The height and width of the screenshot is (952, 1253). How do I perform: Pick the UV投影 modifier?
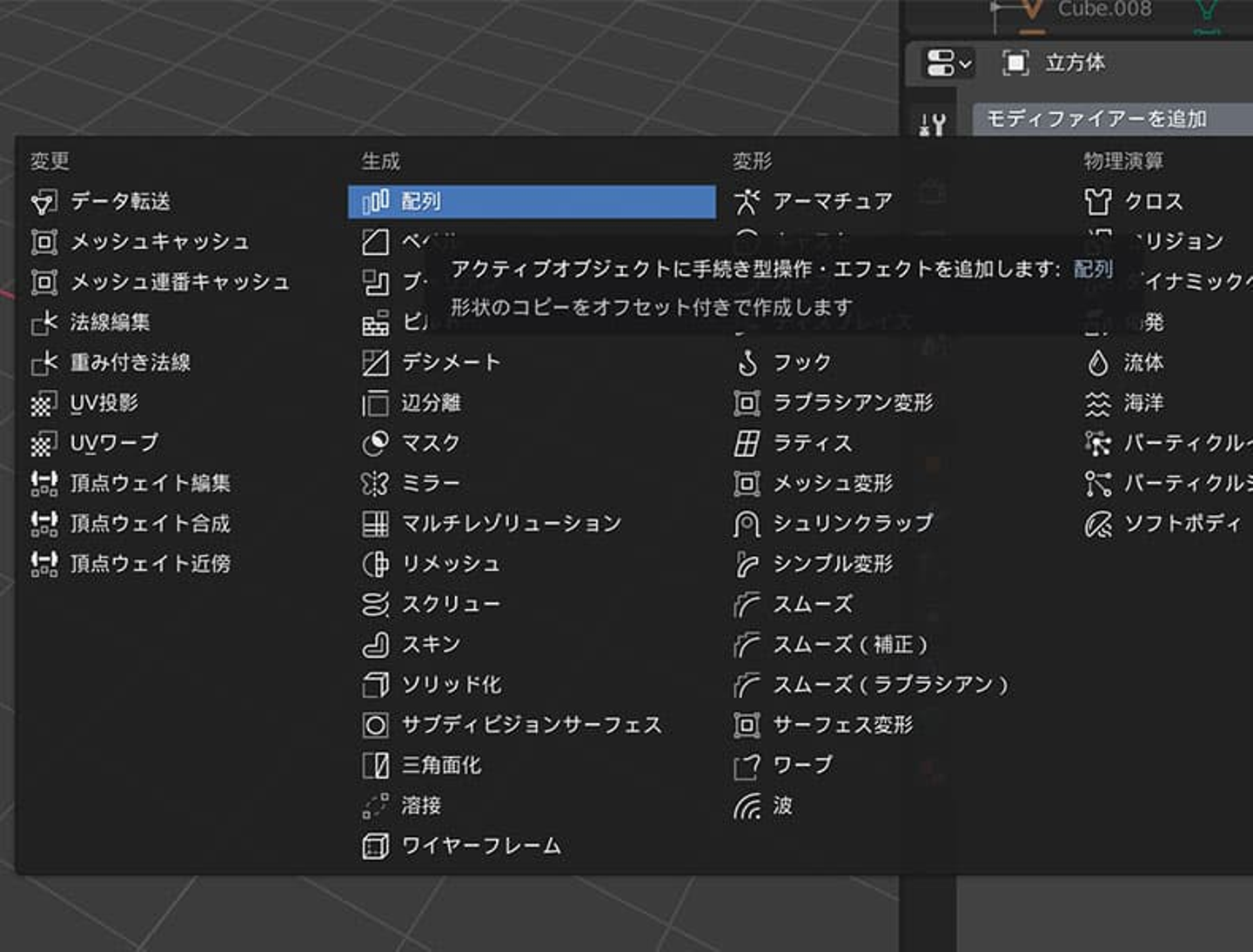[x=104, y=403]
